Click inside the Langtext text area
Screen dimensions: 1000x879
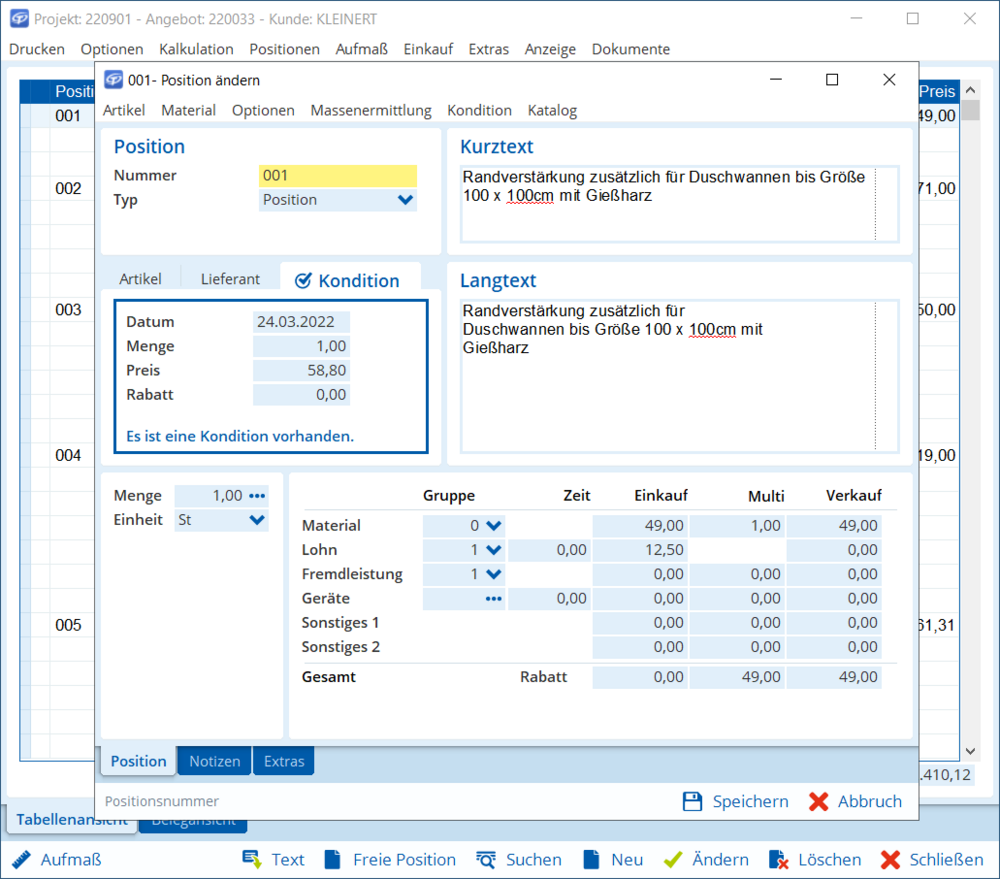click(x=680, y=376)
